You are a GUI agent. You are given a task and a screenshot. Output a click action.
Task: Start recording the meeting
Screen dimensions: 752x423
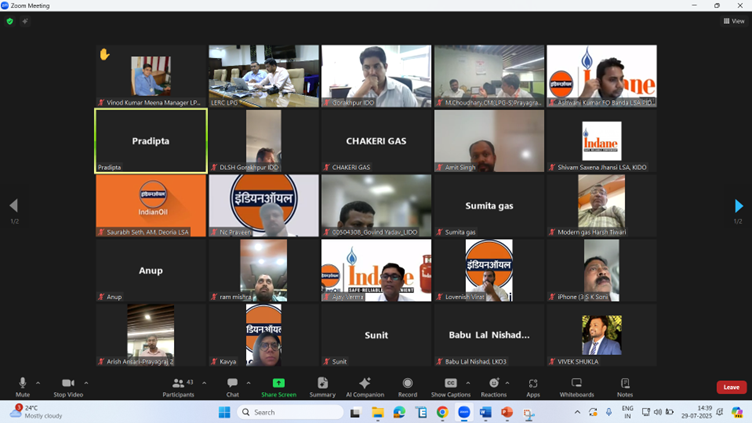tap(407, 385)
